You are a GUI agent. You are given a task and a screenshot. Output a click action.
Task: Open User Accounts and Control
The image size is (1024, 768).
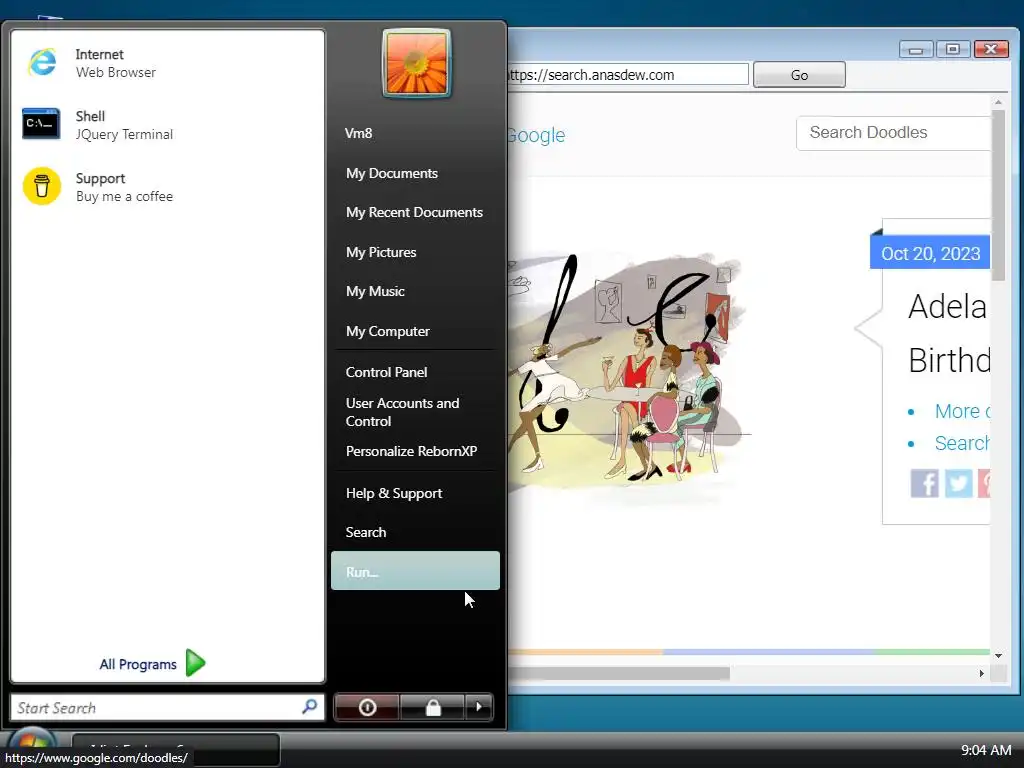tap(402, 412)
